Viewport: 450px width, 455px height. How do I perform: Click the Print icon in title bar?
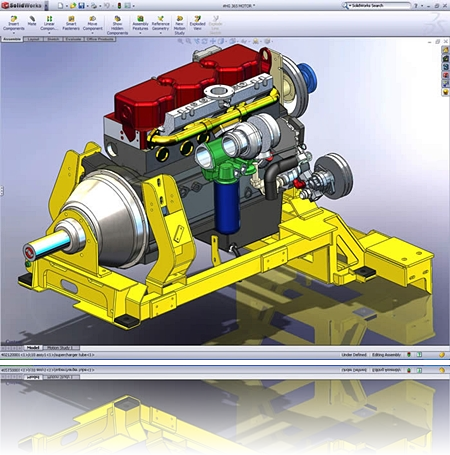point(94,5)
